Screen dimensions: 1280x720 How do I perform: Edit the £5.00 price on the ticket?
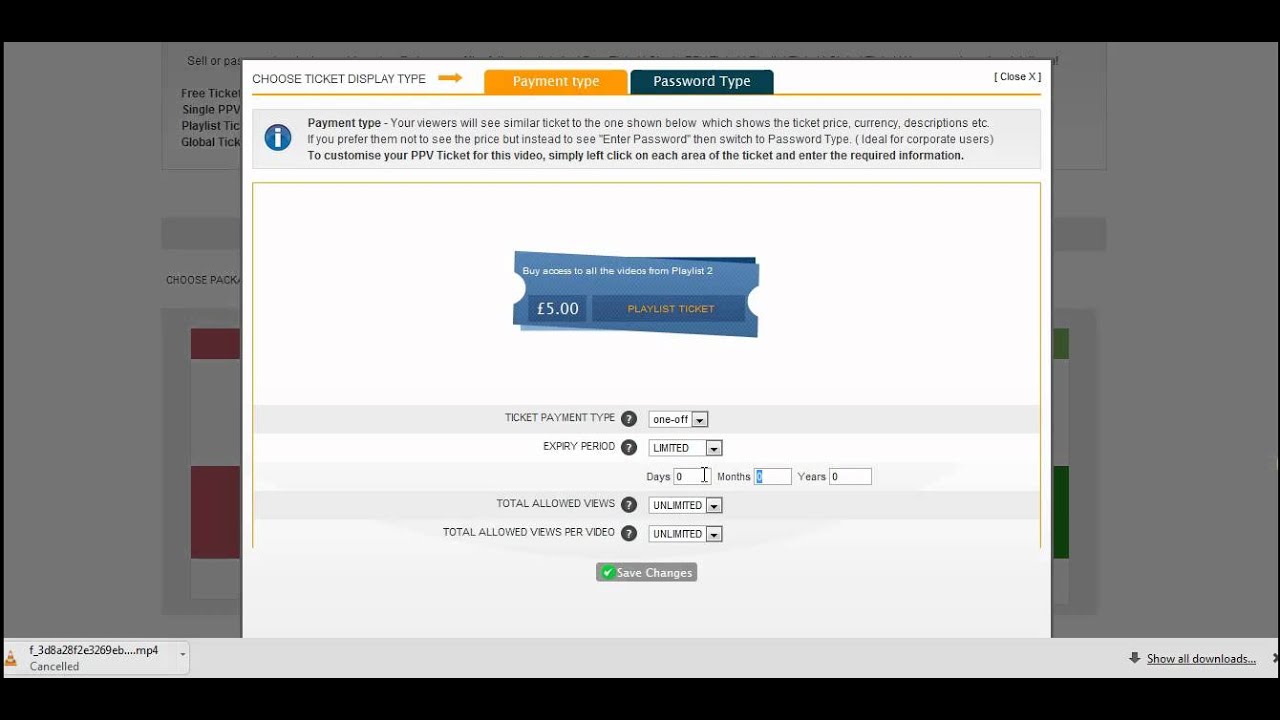[557, 309]
